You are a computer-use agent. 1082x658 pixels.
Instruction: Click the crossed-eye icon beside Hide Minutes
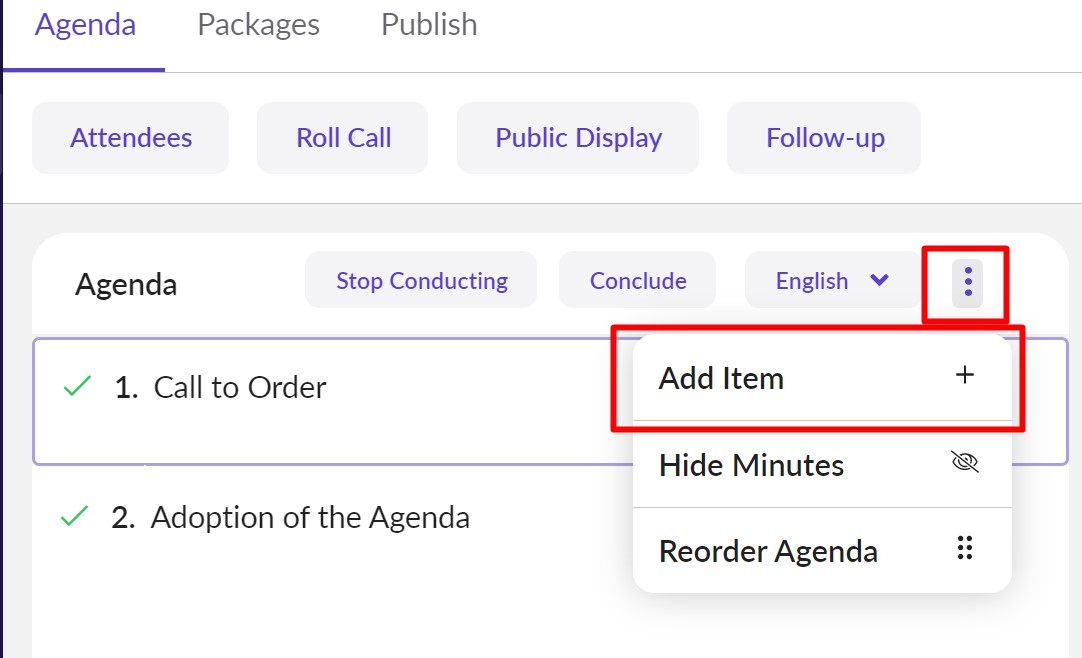pos(963,463)
